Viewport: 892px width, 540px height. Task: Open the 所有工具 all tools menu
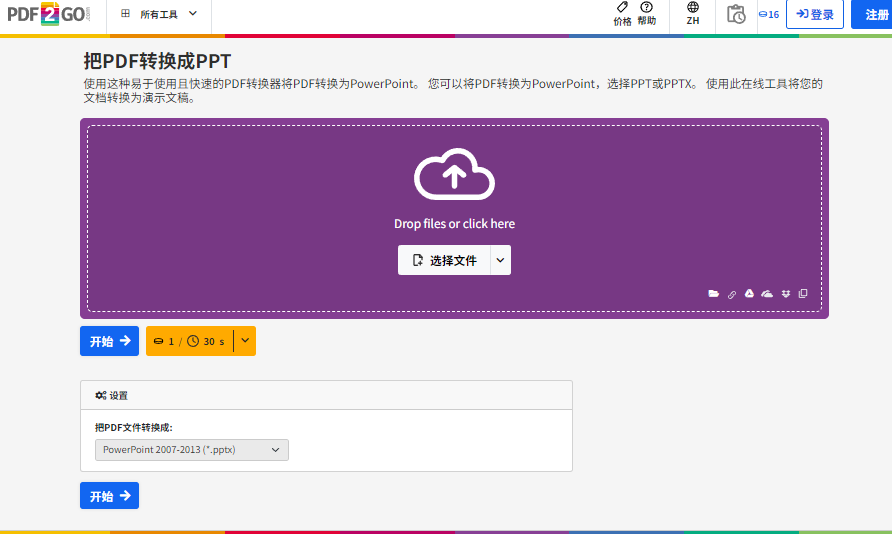point(158,14)
